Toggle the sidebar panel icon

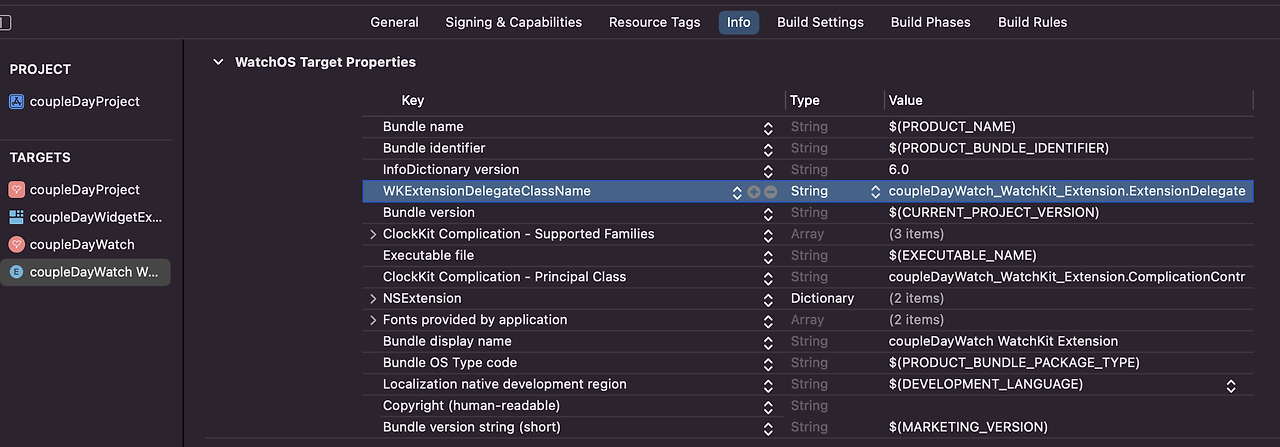(x=4, y=21)
